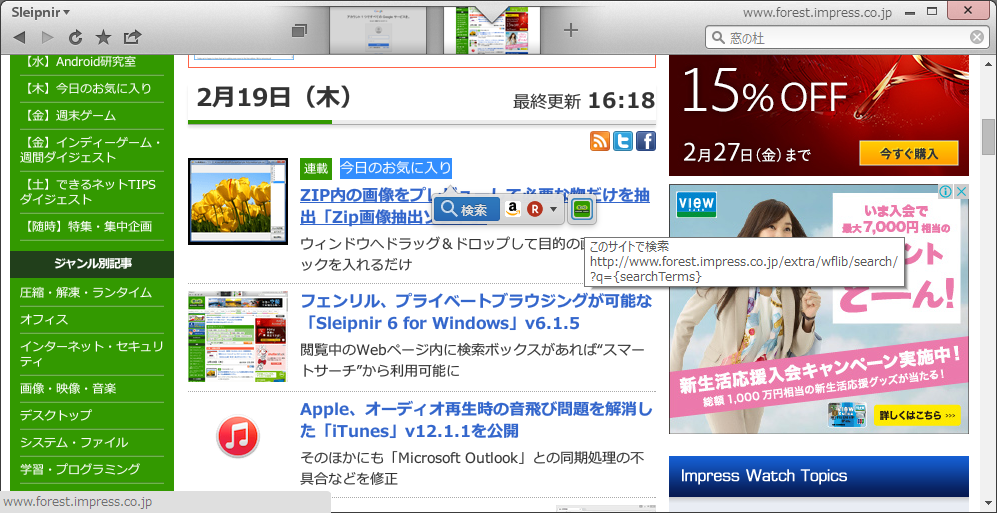Click the highlighted 今日のお気に入り text

tap(395, 168)
